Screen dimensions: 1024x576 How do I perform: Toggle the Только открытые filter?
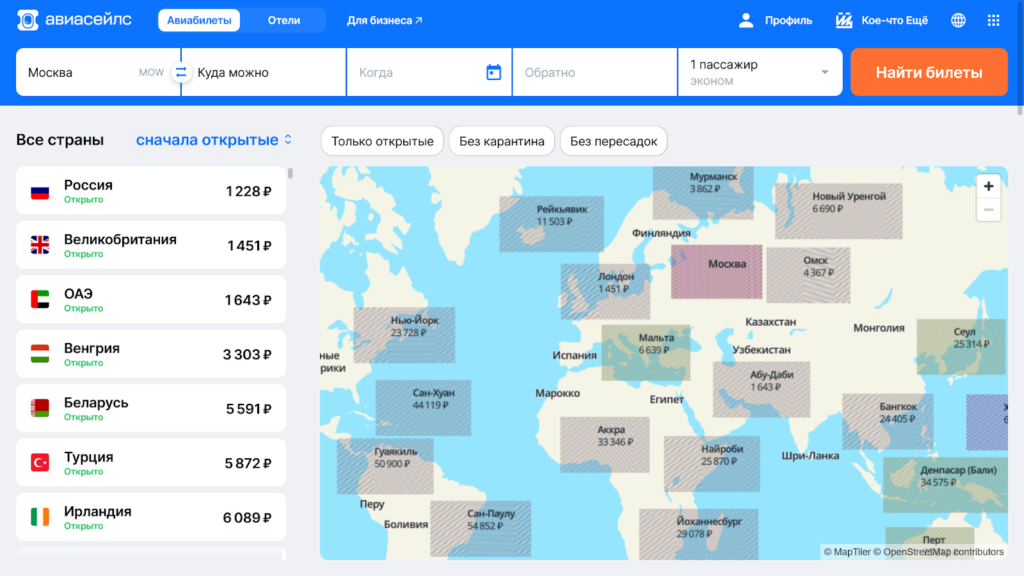click(x=382, y=141)
